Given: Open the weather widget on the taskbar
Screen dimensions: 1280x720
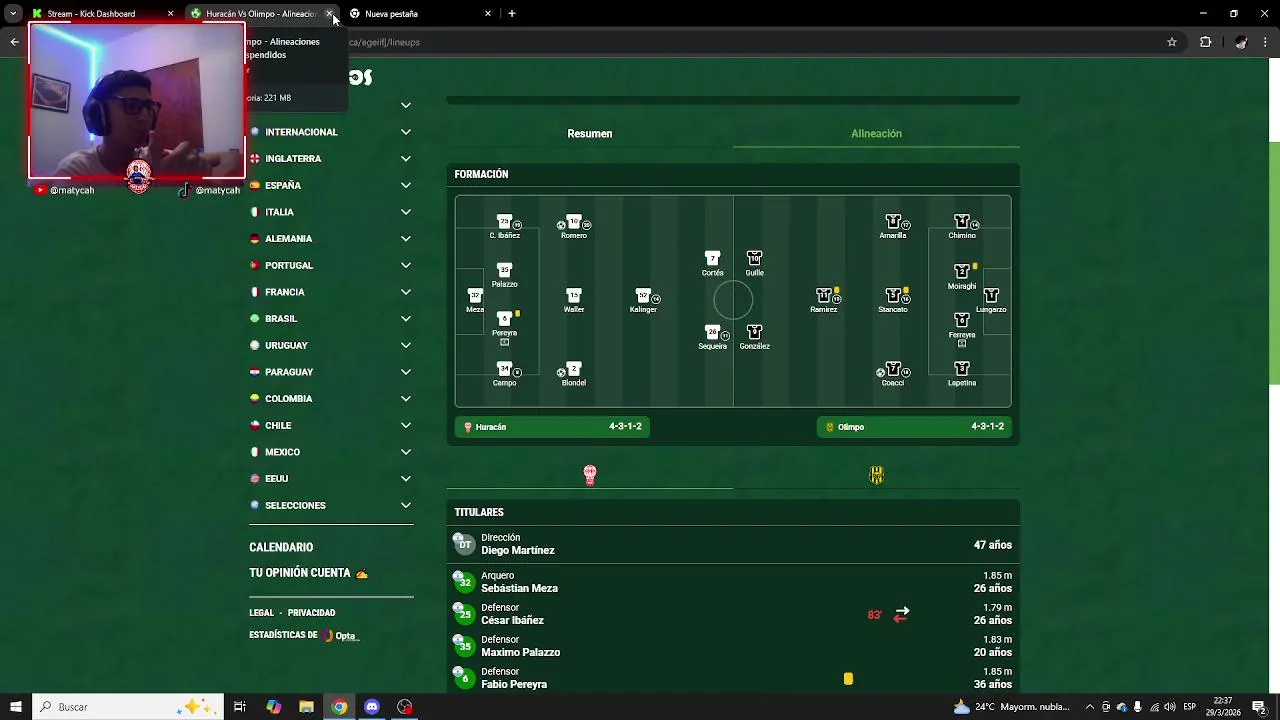Looking at the screenshot, I should click(x=1011, y=707).
